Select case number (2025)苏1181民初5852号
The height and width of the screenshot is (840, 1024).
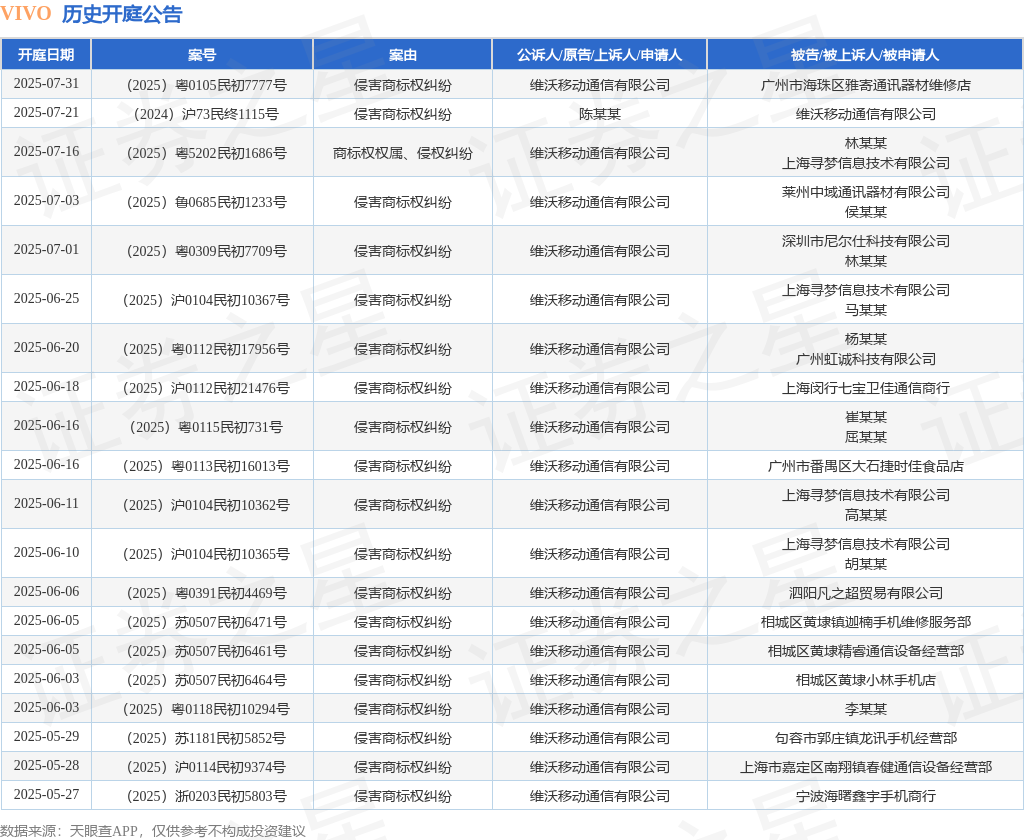coord(206,739)
